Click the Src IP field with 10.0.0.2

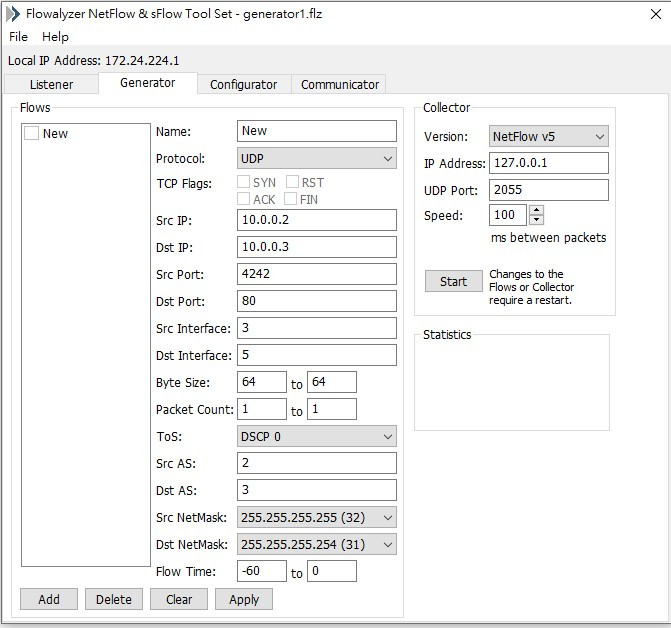click(317, 220)
